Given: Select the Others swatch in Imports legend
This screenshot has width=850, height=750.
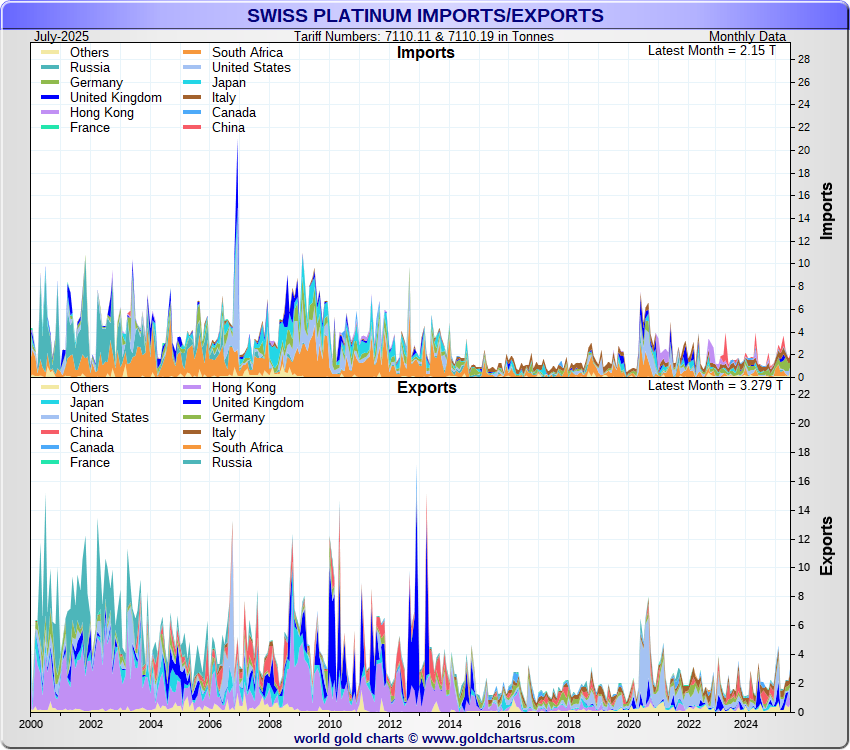Looking at the screenshot, I should (x=49, y=53).
